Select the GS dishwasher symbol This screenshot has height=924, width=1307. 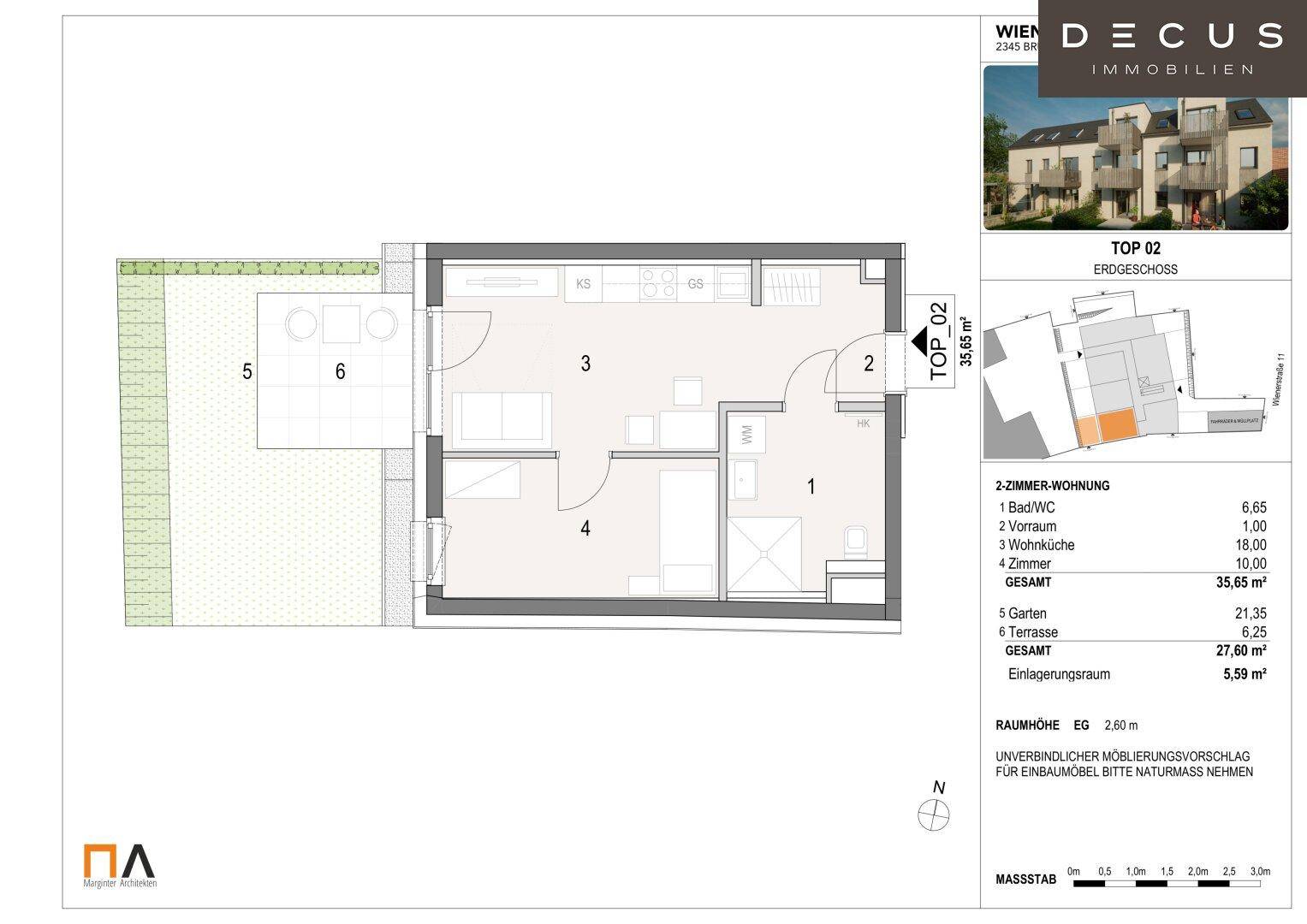click(x=695, y=283)
